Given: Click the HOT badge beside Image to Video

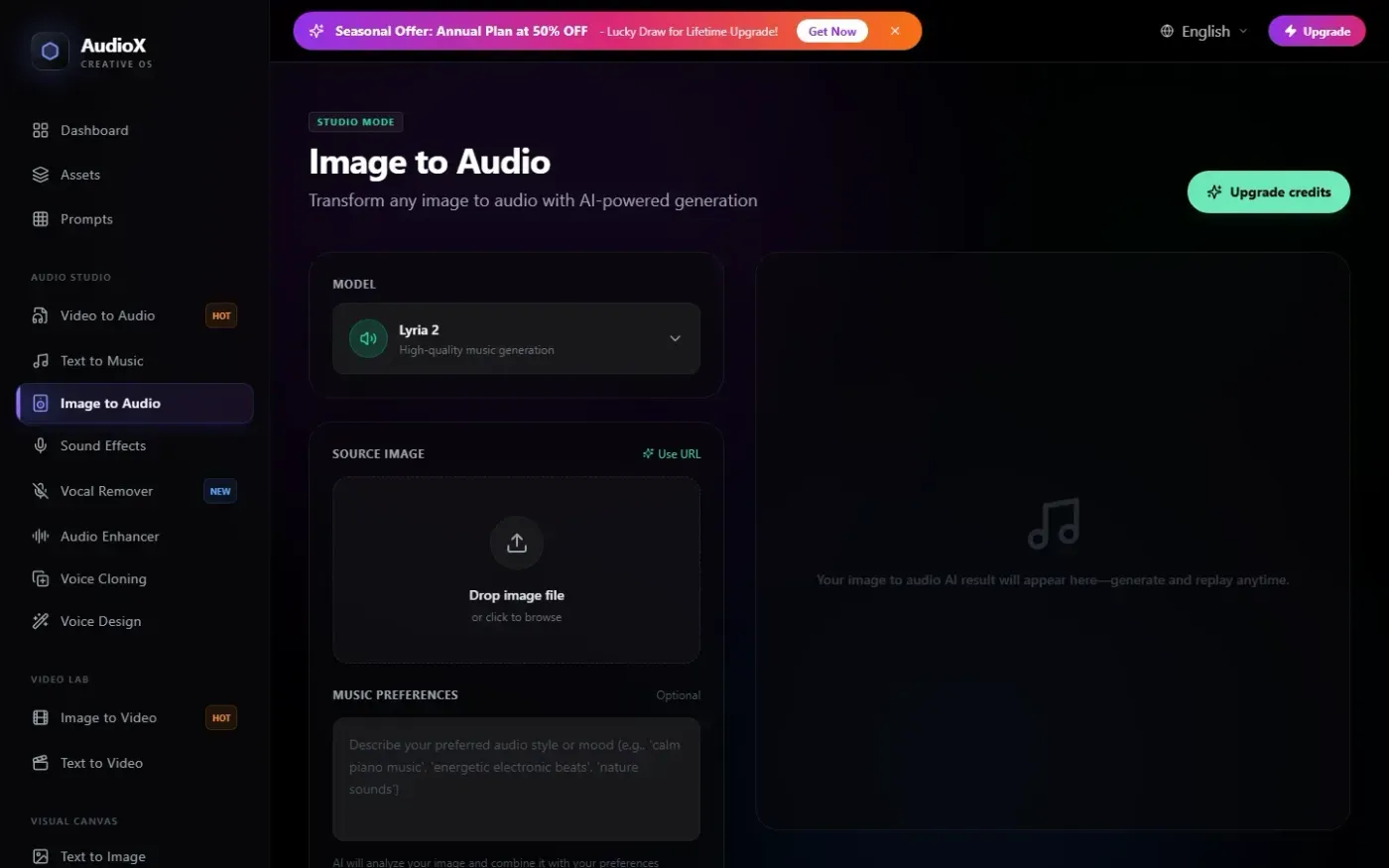Looking at the screenshot, I should point(221,717).
